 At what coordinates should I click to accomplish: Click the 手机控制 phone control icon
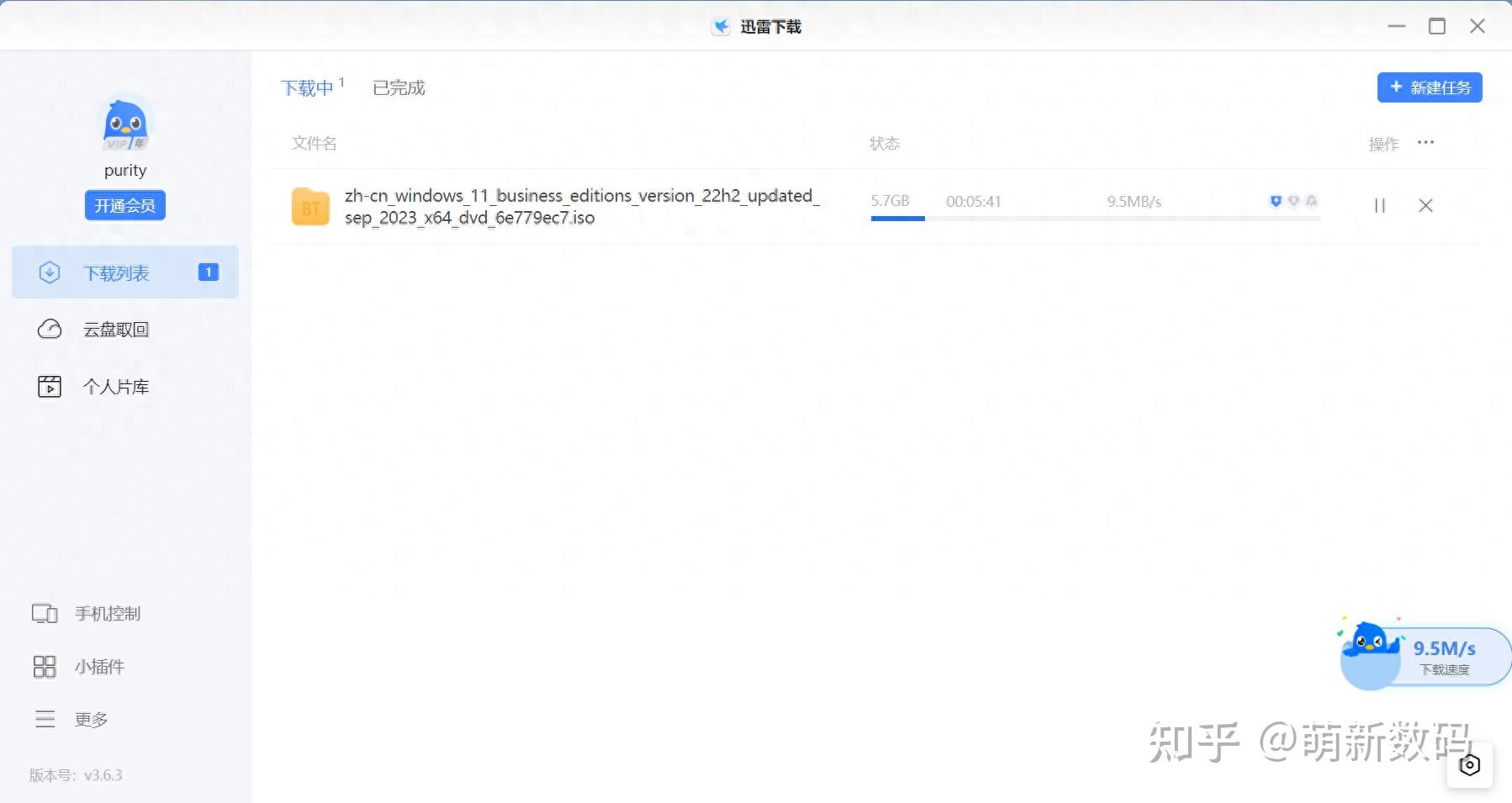(x=46, y=613)
